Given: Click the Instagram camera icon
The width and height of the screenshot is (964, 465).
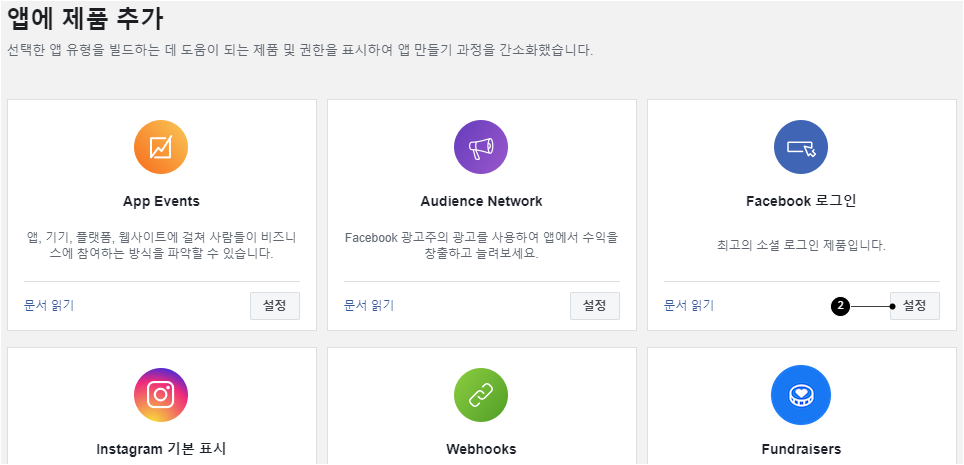Looking at the screenshot, I should pyautogui.click(x=161, y=395).
